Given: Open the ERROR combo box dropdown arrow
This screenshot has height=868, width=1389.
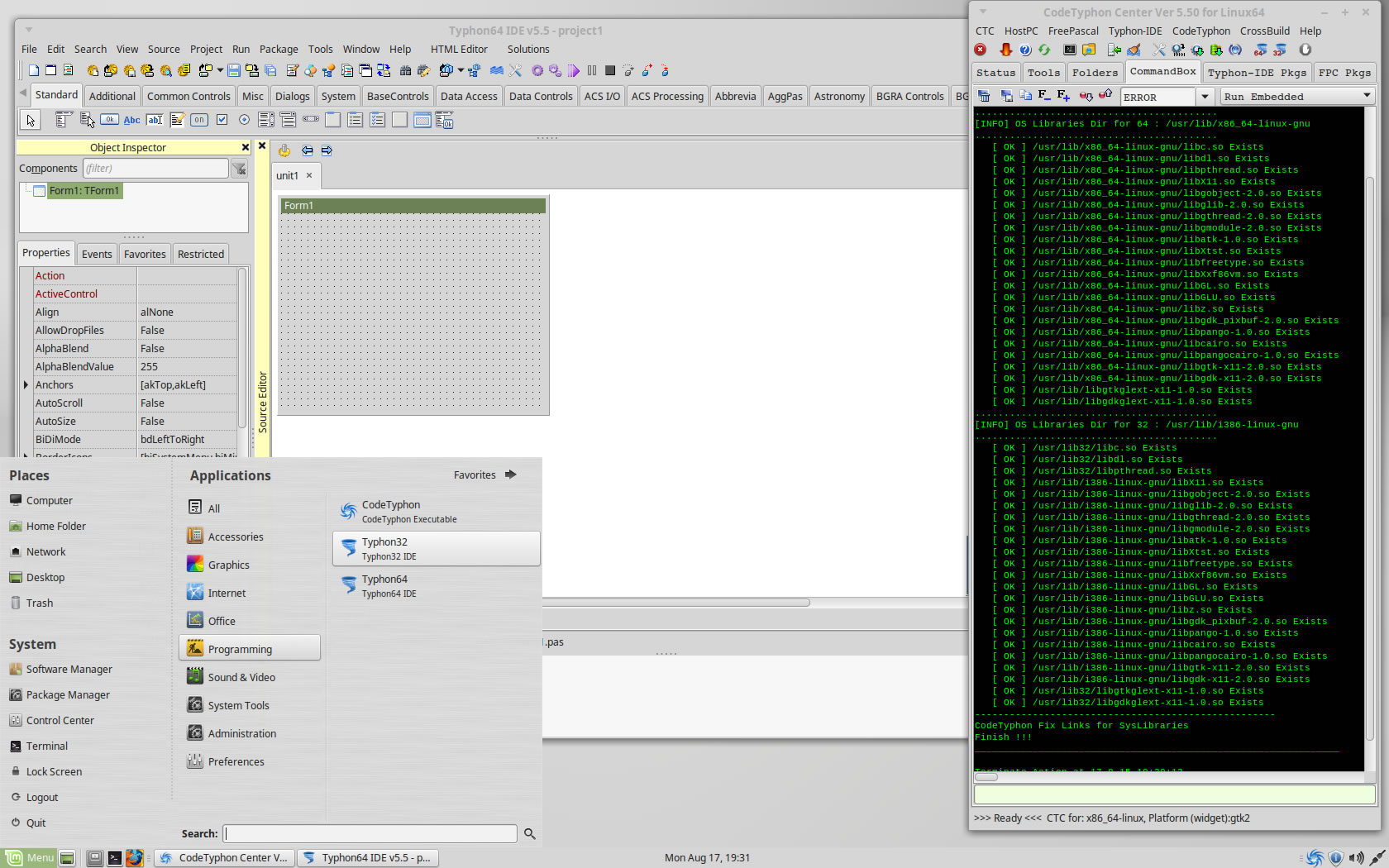Looking at the screenshot, I should click(x=1205, y=97).
